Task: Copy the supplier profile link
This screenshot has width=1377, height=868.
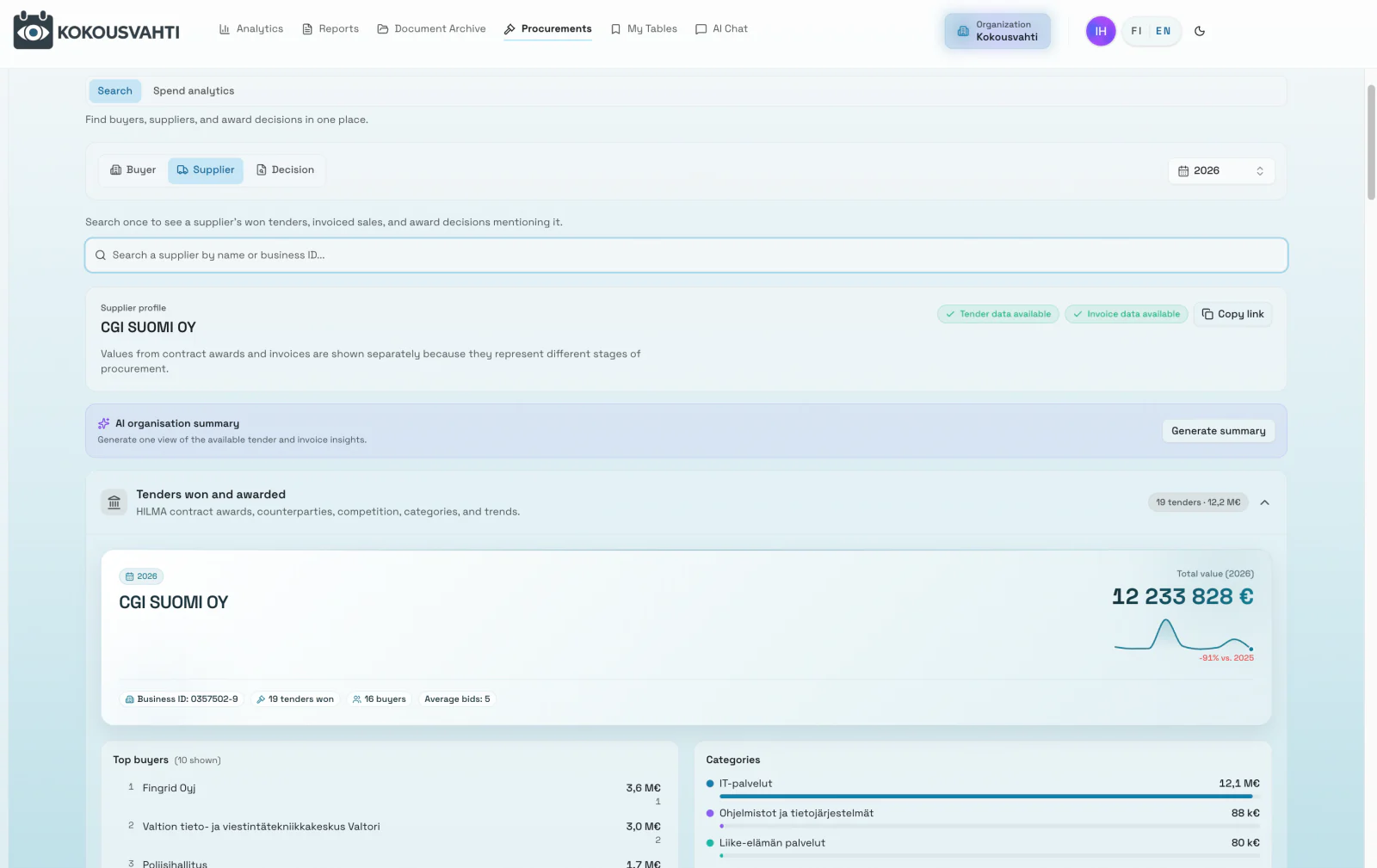Action: click(x=1232, y=314)
